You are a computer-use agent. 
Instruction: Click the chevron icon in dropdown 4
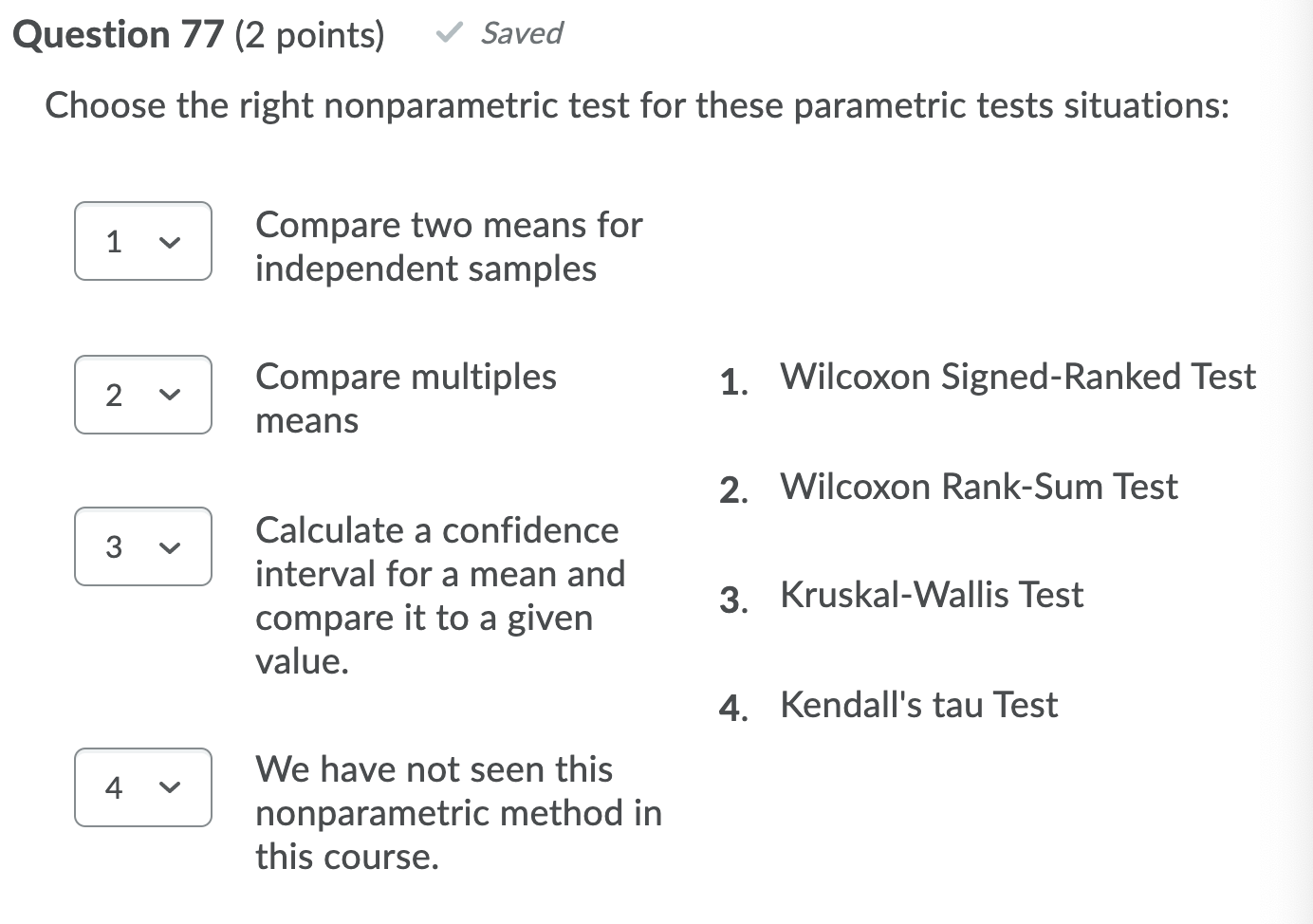click(x=170, y=787)
